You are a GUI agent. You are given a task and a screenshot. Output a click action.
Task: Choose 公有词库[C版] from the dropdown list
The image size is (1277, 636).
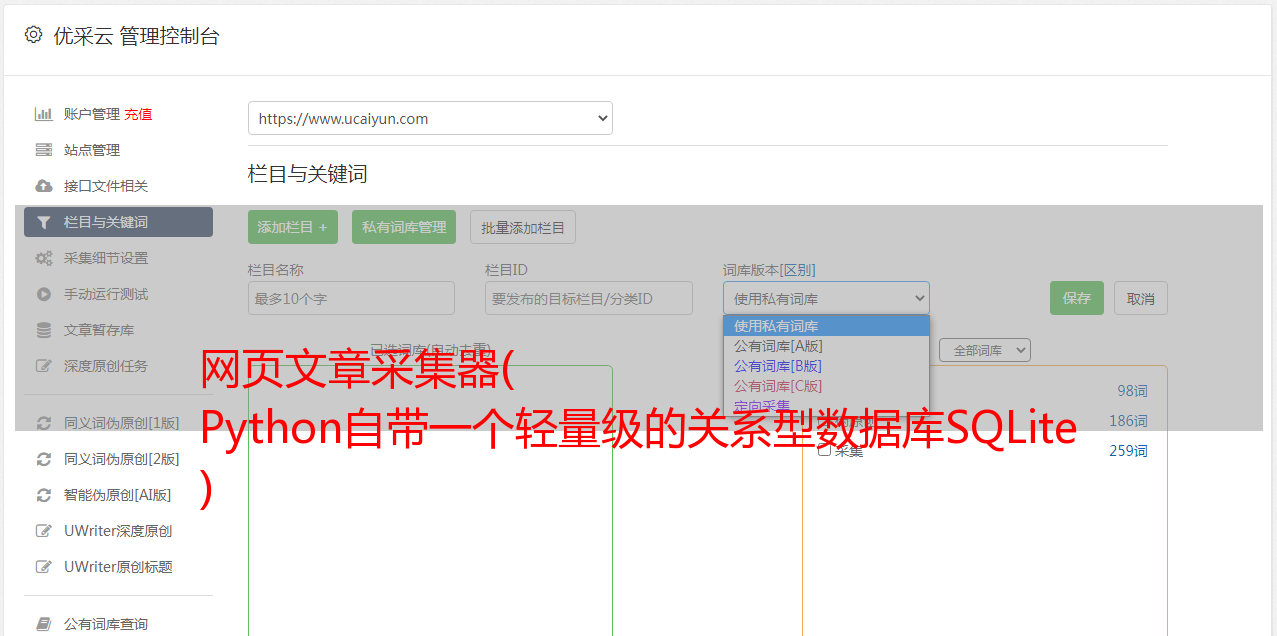click(826, 386)
